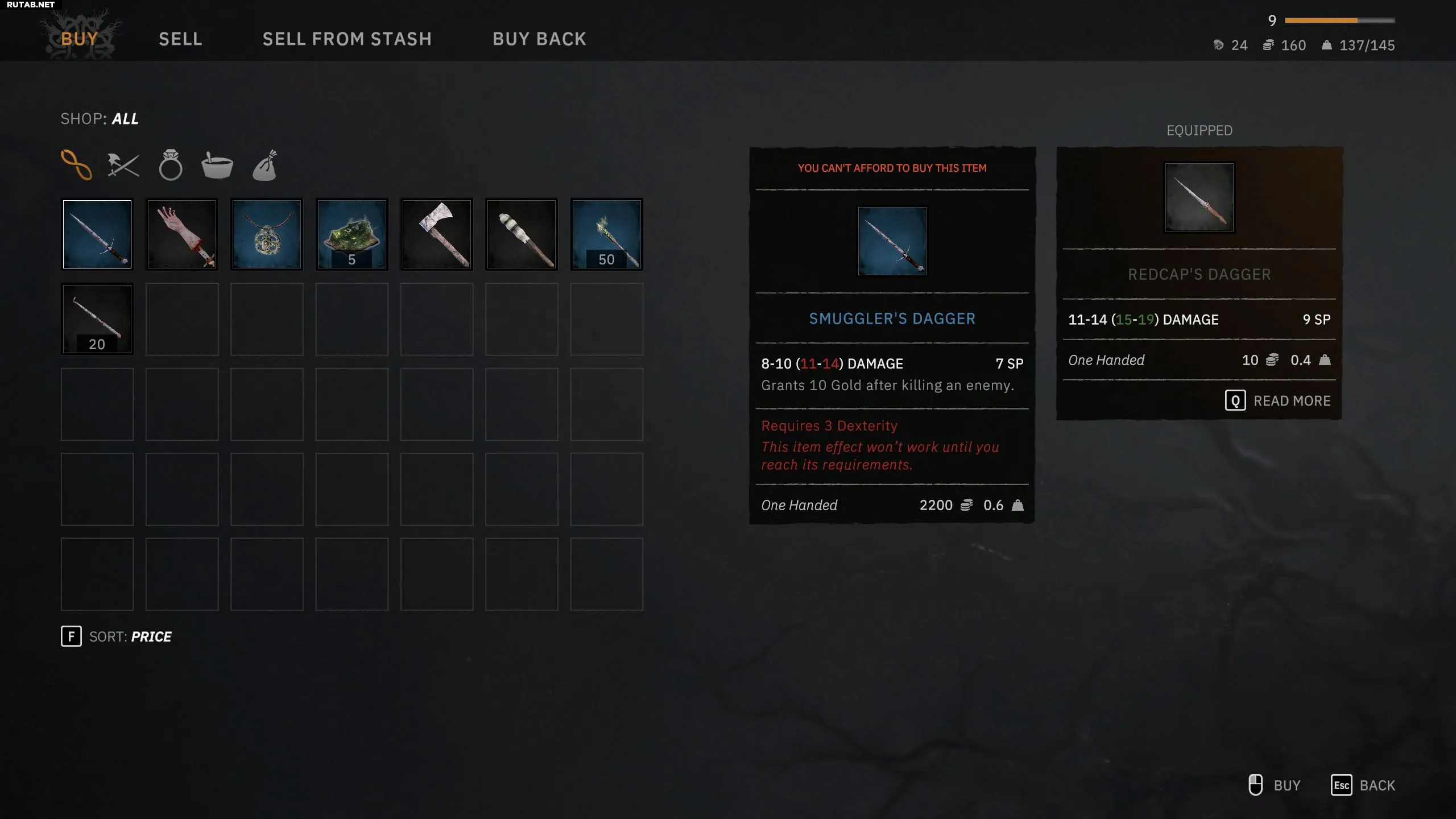Toggle Sort by Price option
This screenshot has height=819, width=1456.
click(x=116, y=636)
